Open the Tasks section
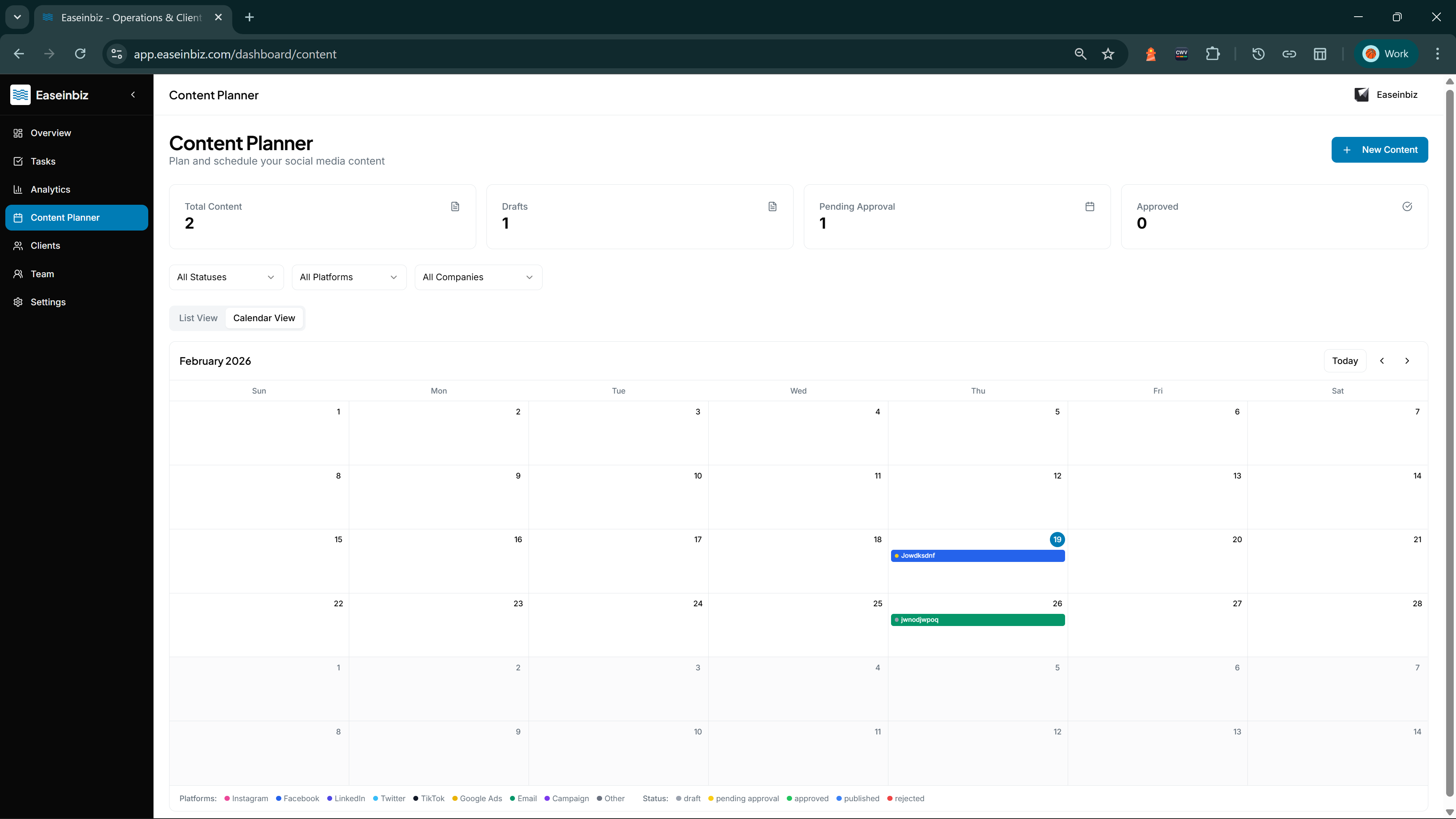This screenshot has width=1456, height=819. (43, 161)
